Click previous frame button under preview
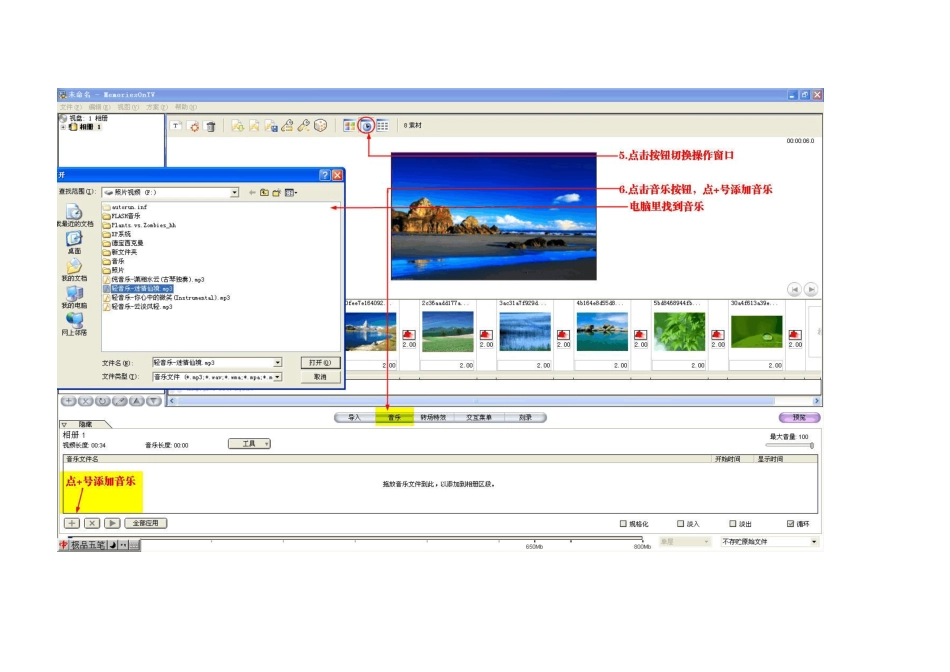The image size is (950, 672). pyautogui.click(x=794, y=290)
